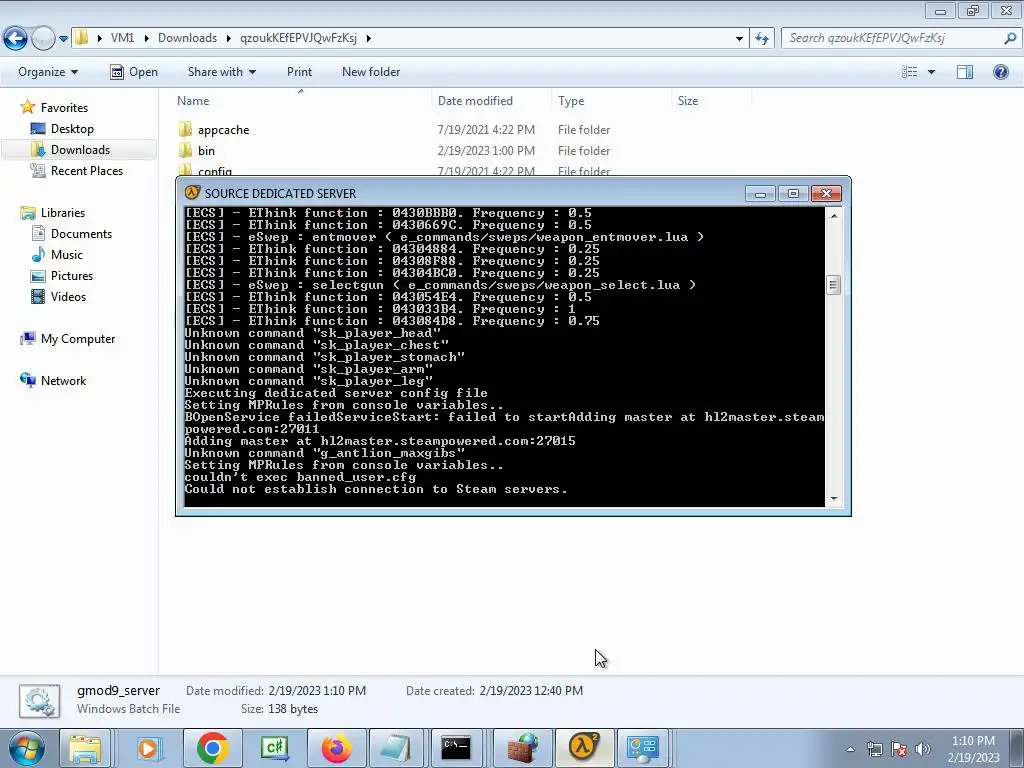Go back with the Explorer back arrow
This screenshot has height=768, width=1024.
pos(16,39)
